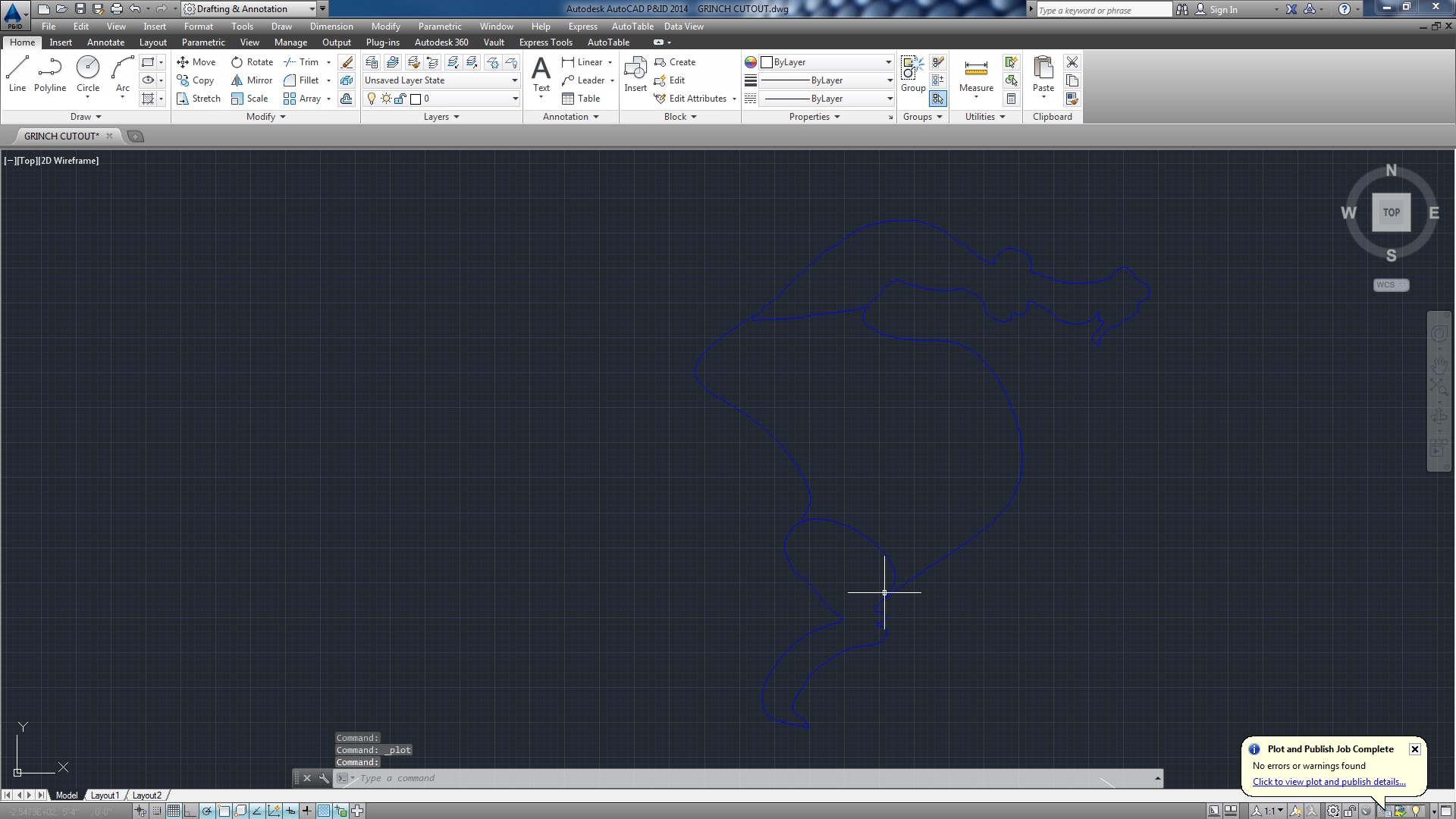
Task: Click the keyword search box
Action: tap(1104, 10)
